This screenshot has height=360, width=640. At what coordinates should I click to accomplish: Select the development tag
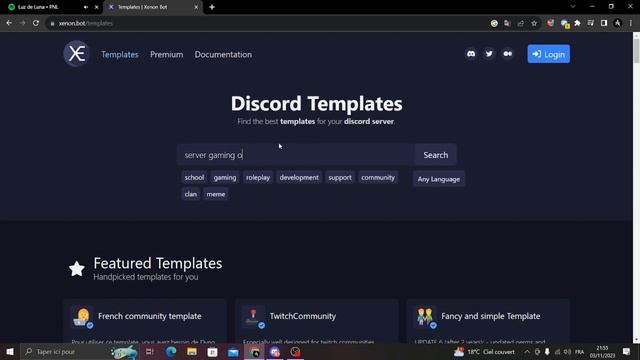[299, 178]
